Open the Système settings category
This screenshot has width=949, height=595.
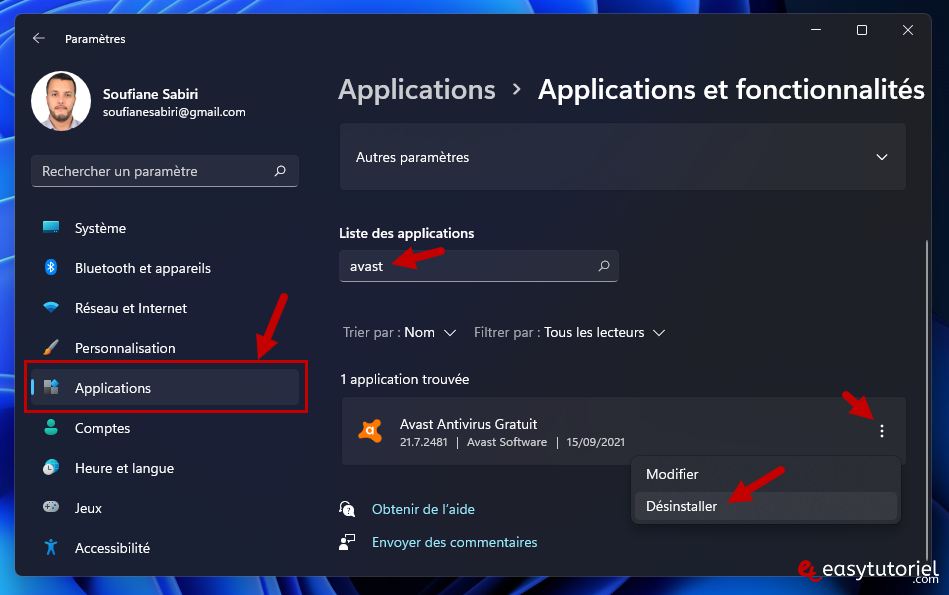(x=165, y=228)
